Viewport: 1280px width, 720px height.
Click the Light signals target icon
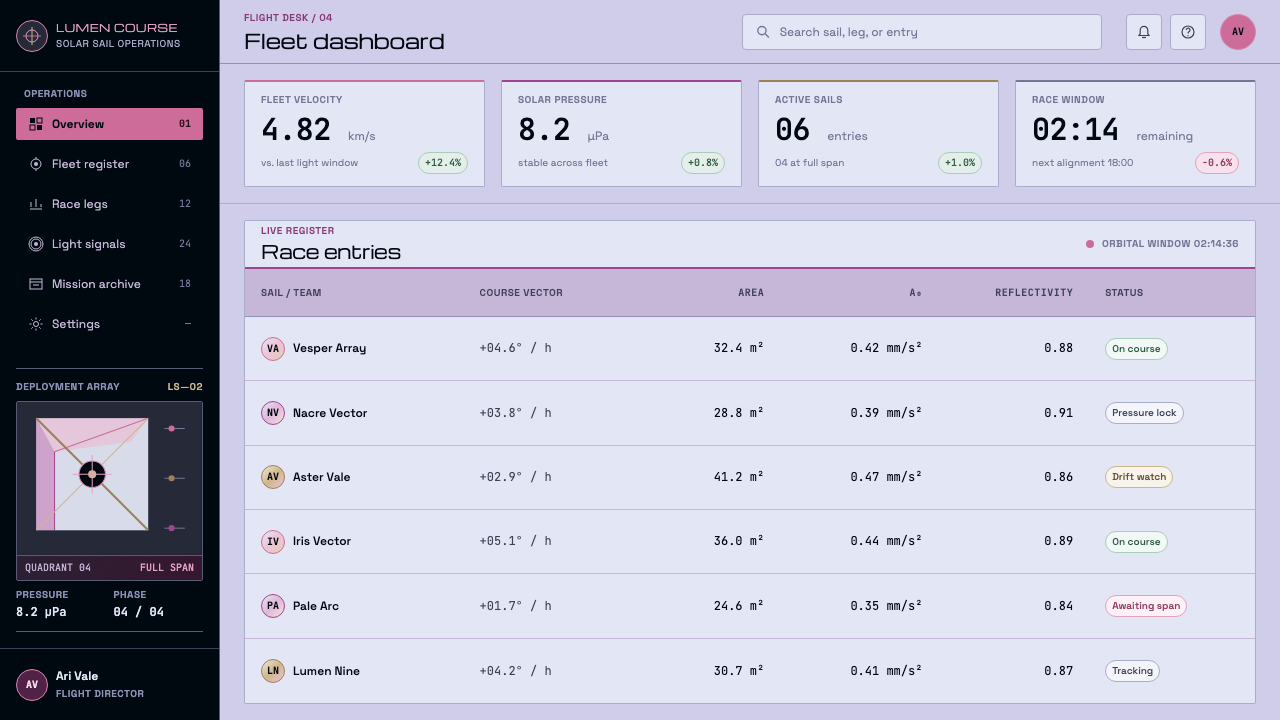pos(36,244)
